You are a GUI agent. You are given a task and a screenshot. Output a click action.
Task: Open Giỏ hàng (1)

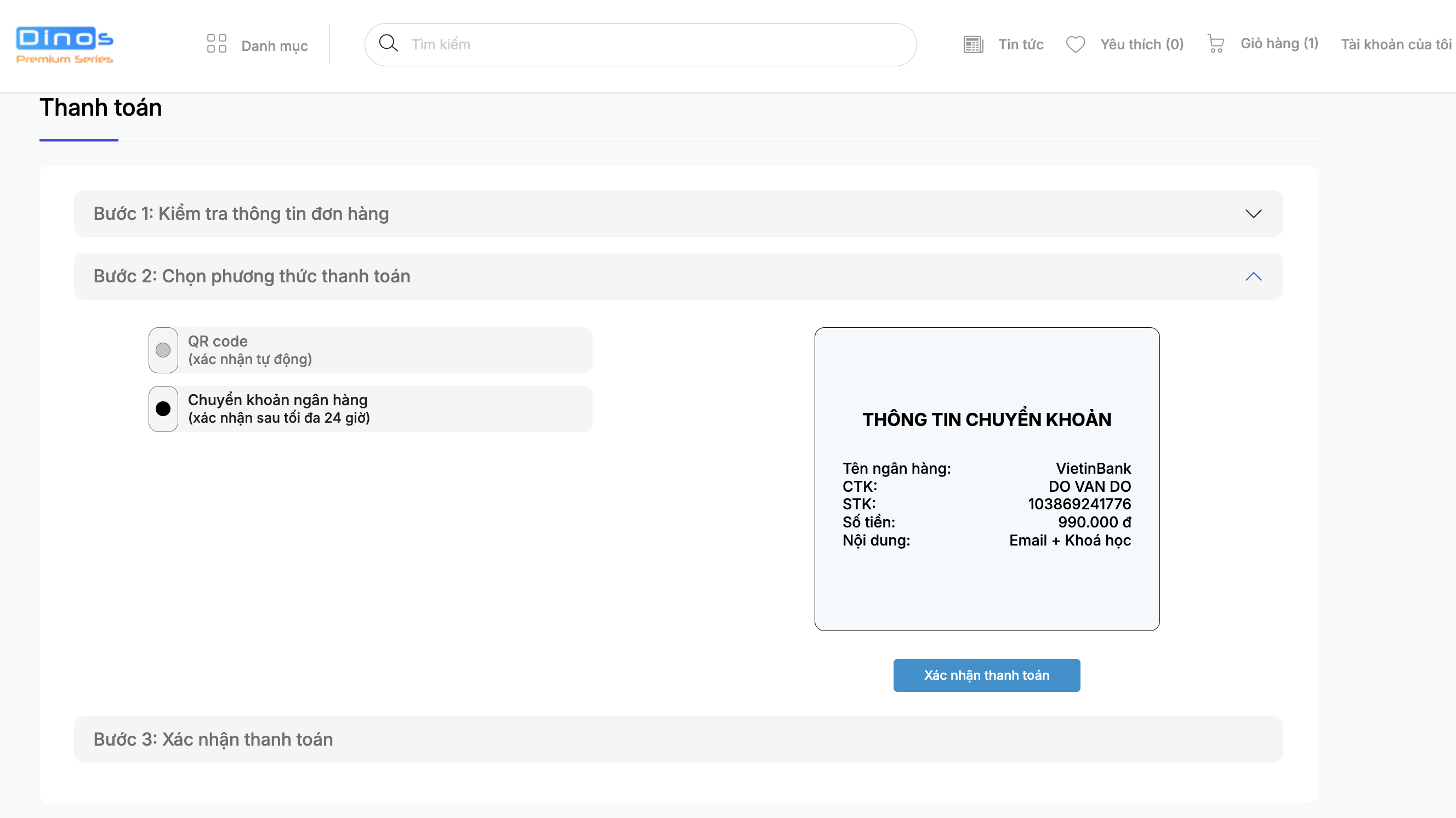click(x=1279, y=43)
